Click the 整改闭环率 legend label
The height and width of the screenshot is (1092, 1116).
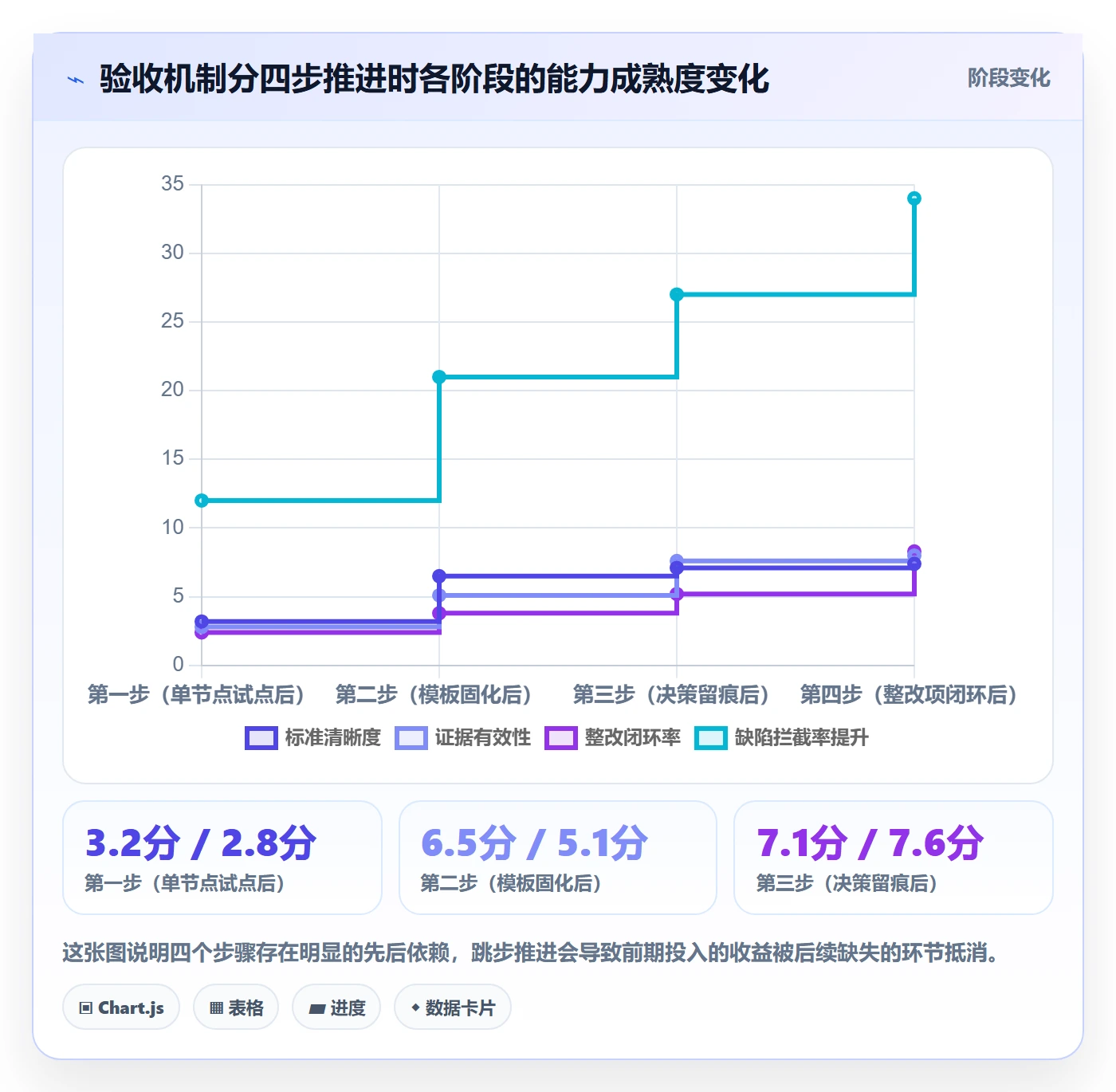click(x=633, y=738)
